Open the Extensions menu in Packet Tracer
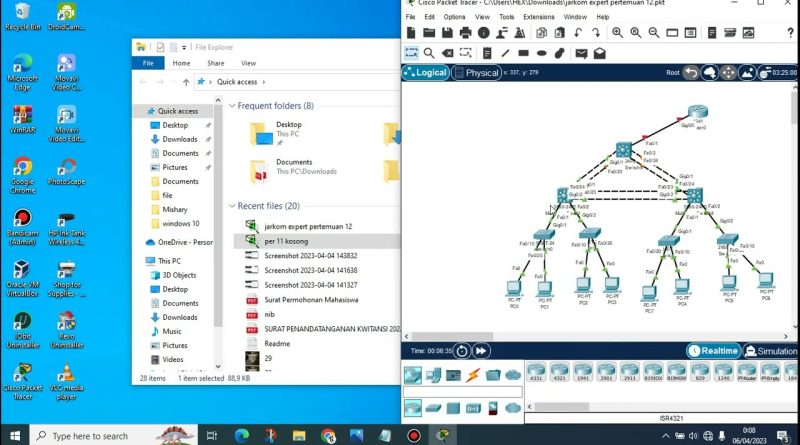This screenshot has height=445, width=800. tap(539, 17)
